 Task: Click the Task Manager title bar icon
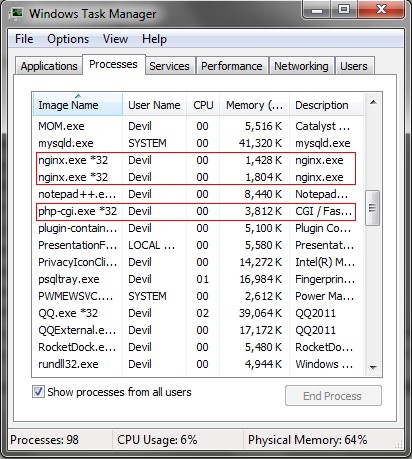pos(16,14)
